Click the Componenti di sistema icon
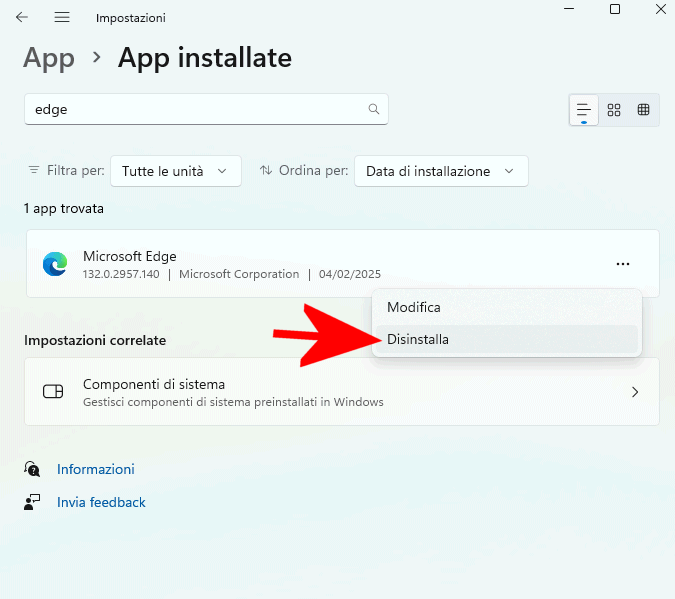Image resolution: width=675 pixels, height=599 pixels. (53, 391)
